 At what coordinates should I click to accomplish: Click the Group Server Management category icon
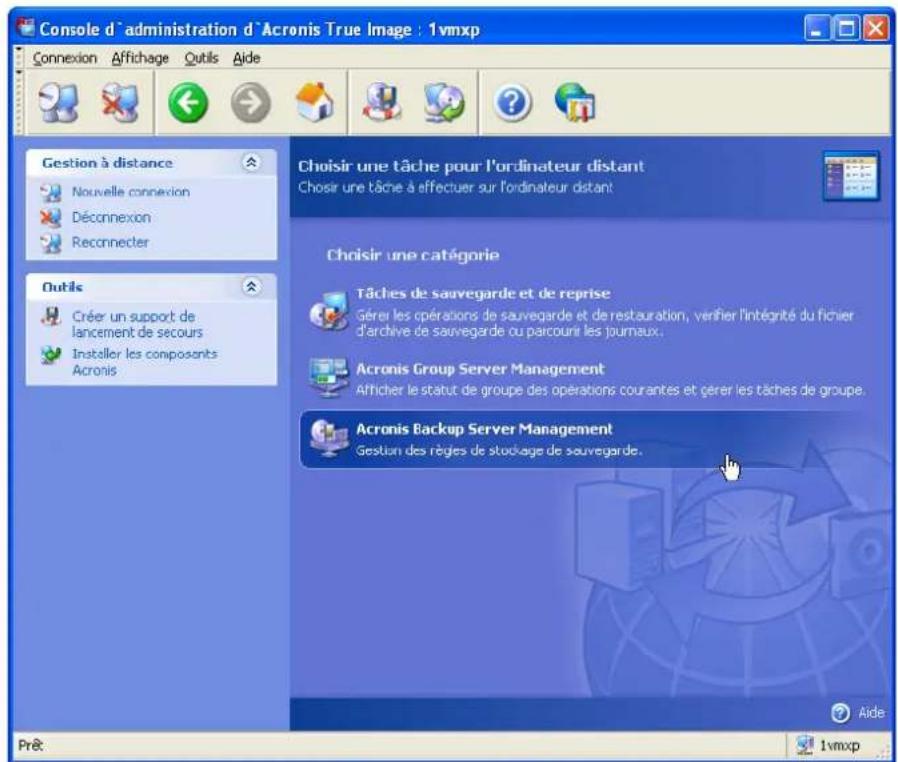[x=329, y=378]
